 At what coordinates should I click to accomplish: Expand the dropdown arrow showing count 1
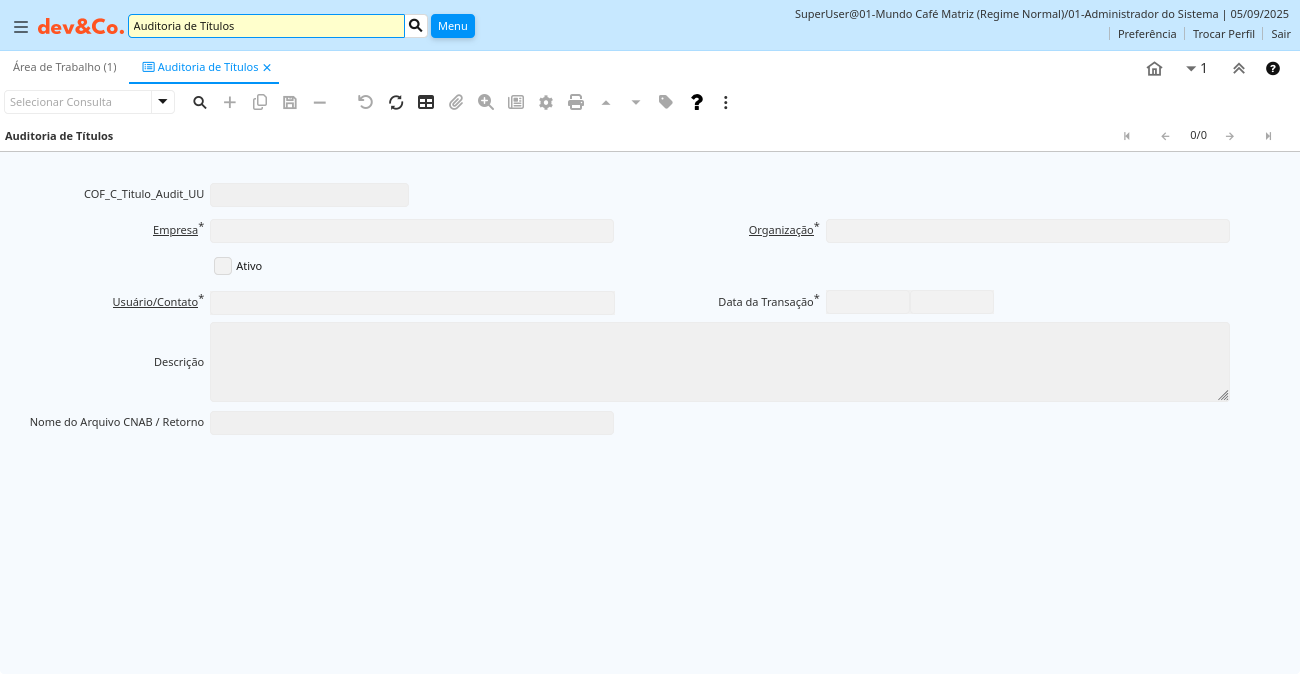click(x=1196, y=69)
